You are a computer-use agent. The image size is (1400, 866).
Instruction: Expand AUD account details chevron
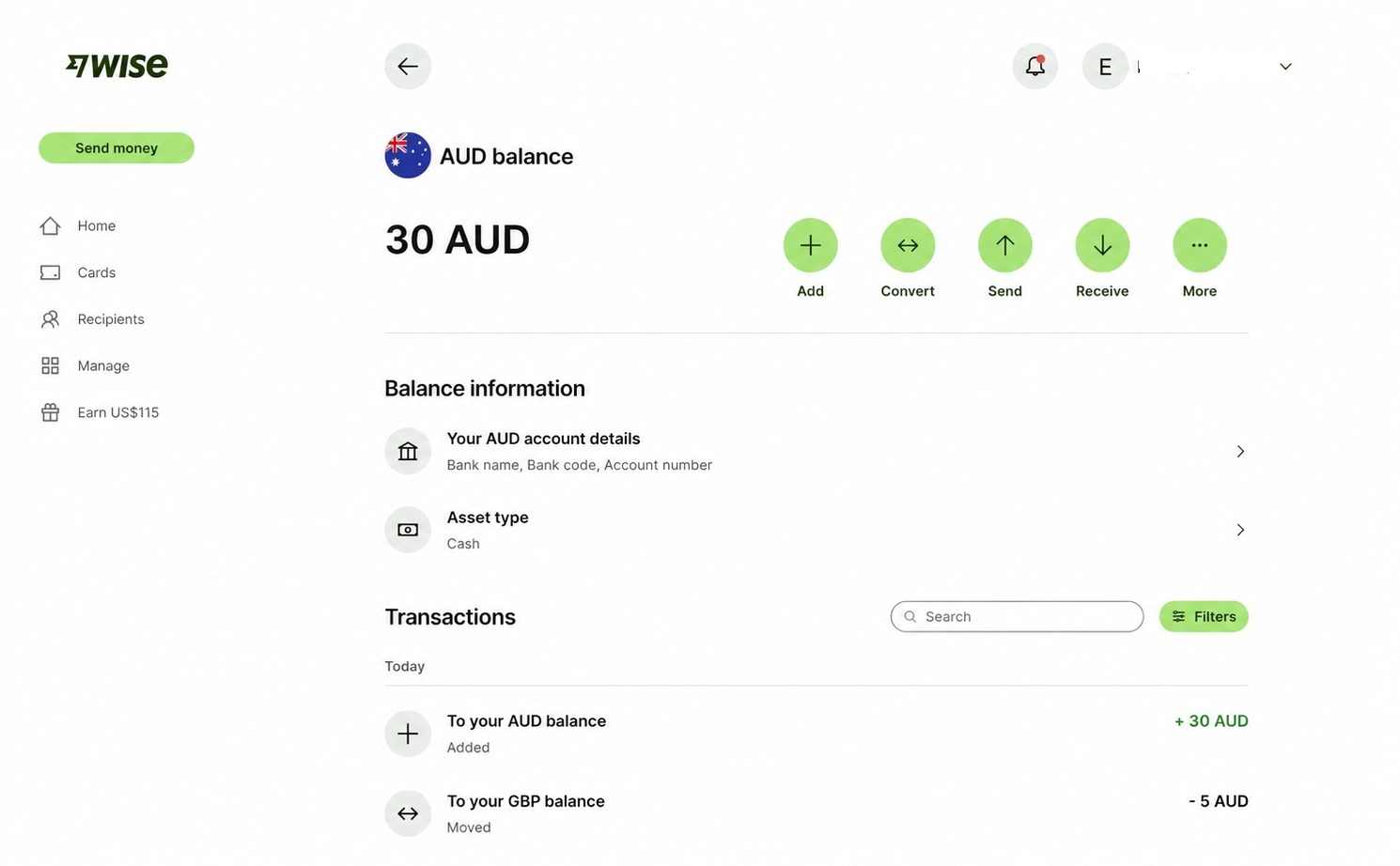click(x=1240, y=452)
